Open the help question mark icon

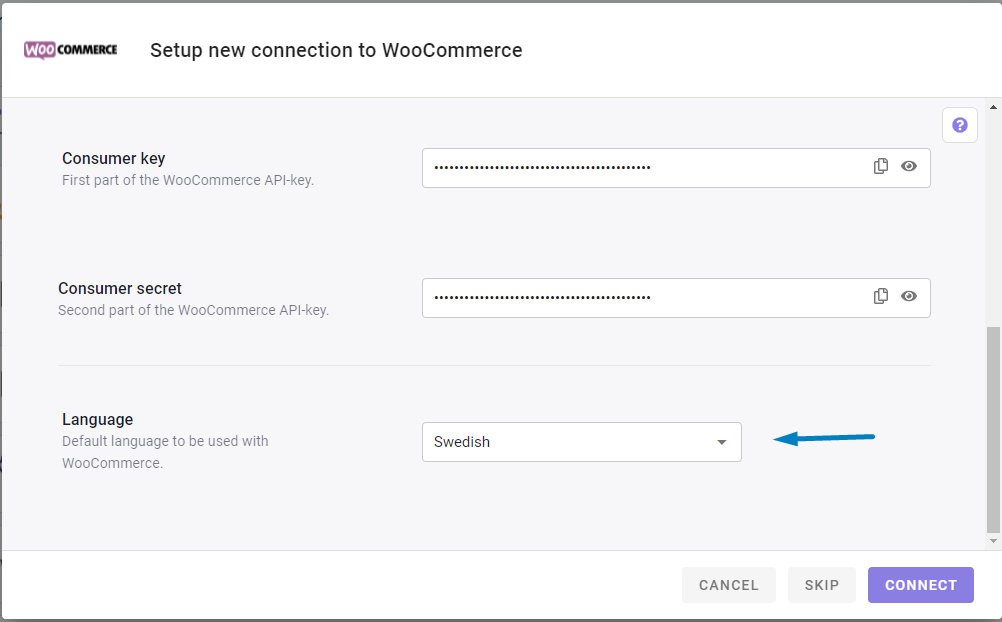point(960,125)
